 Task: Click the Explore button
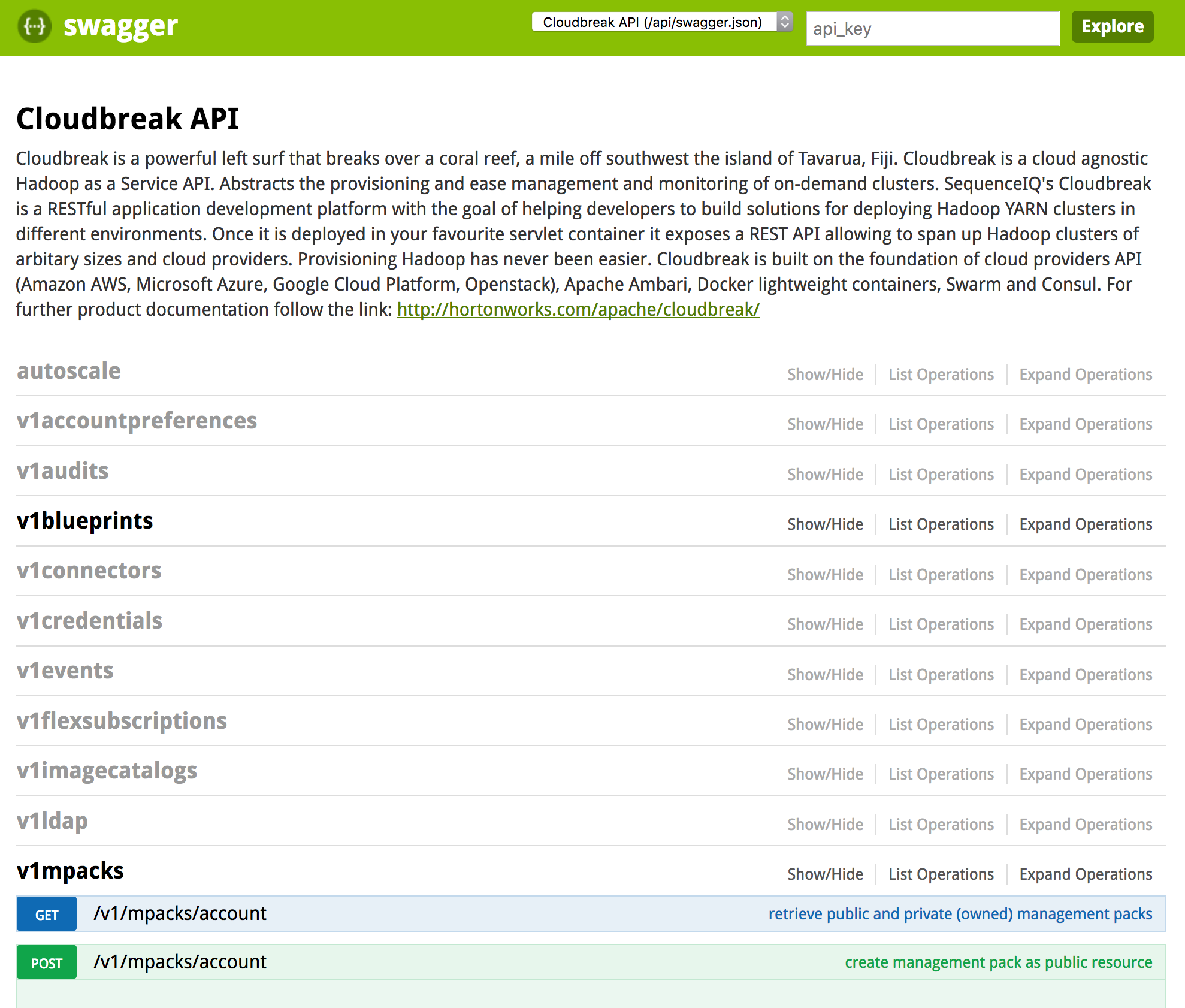[x=1112, y=26]
